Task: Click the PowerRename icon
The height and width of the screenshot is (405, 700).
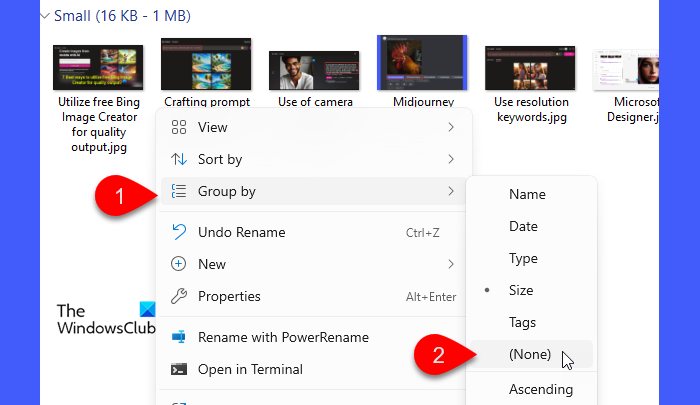Action: (x=179, y=337)
